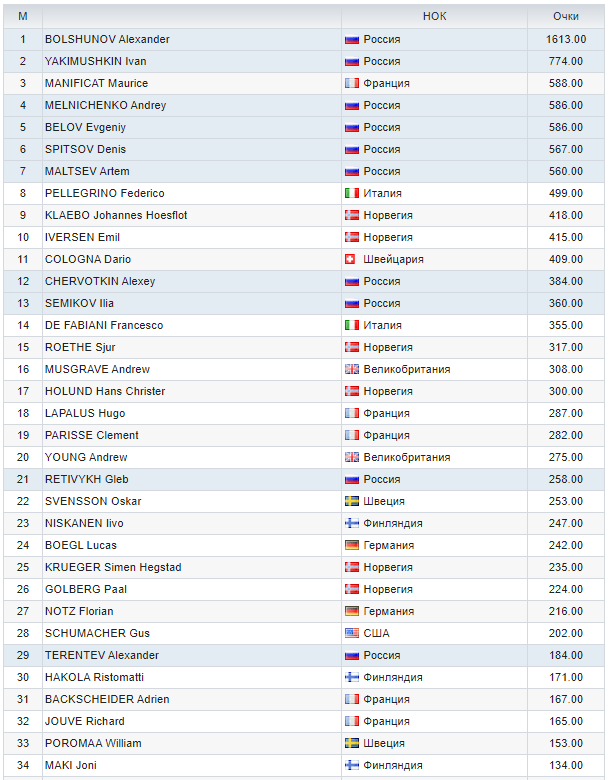Click the 'НОК' column header

pos(434,16)
